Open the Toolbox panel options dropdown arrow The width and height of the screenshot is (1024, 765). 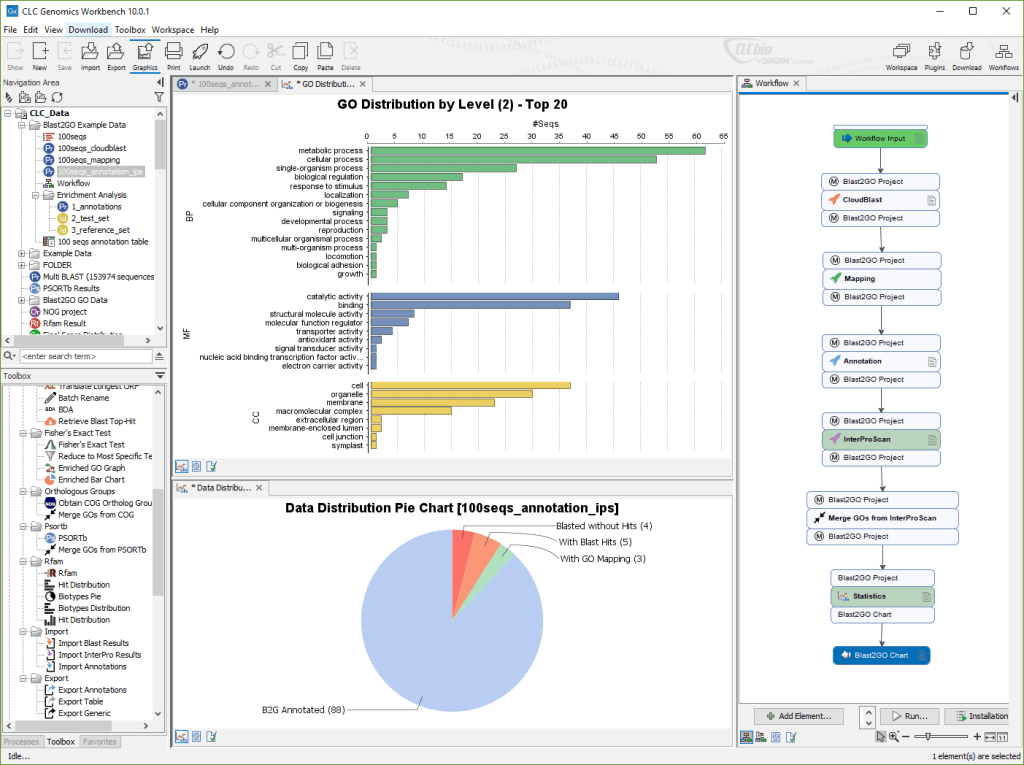coord(160,376)
